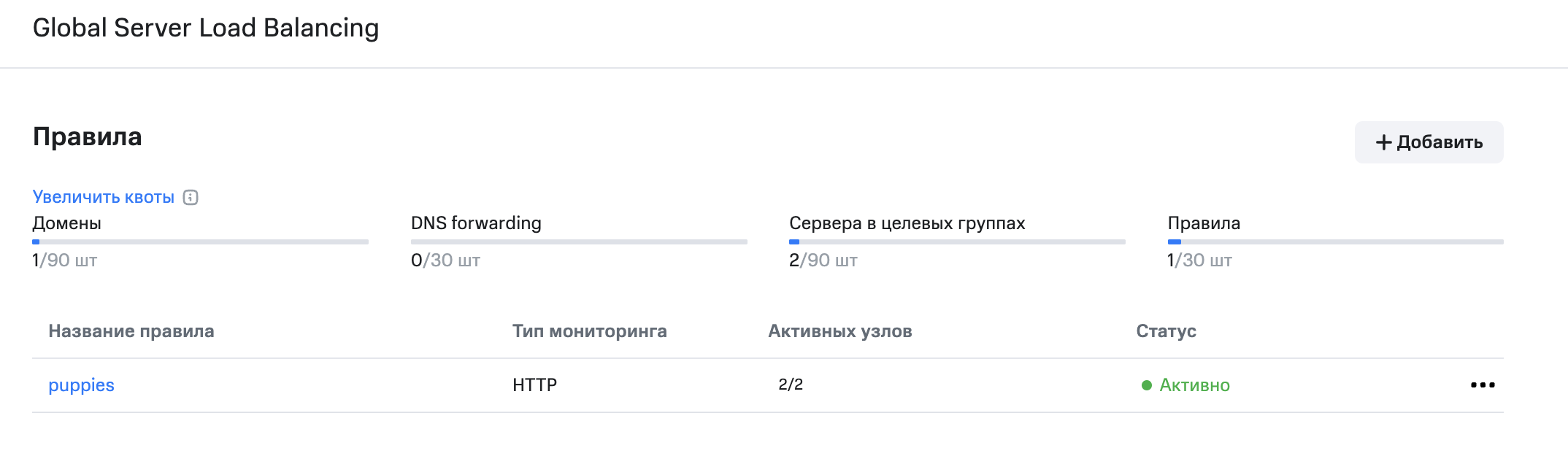
Task: Click the Активных узлов column header
Action: (x=840, y=331)
